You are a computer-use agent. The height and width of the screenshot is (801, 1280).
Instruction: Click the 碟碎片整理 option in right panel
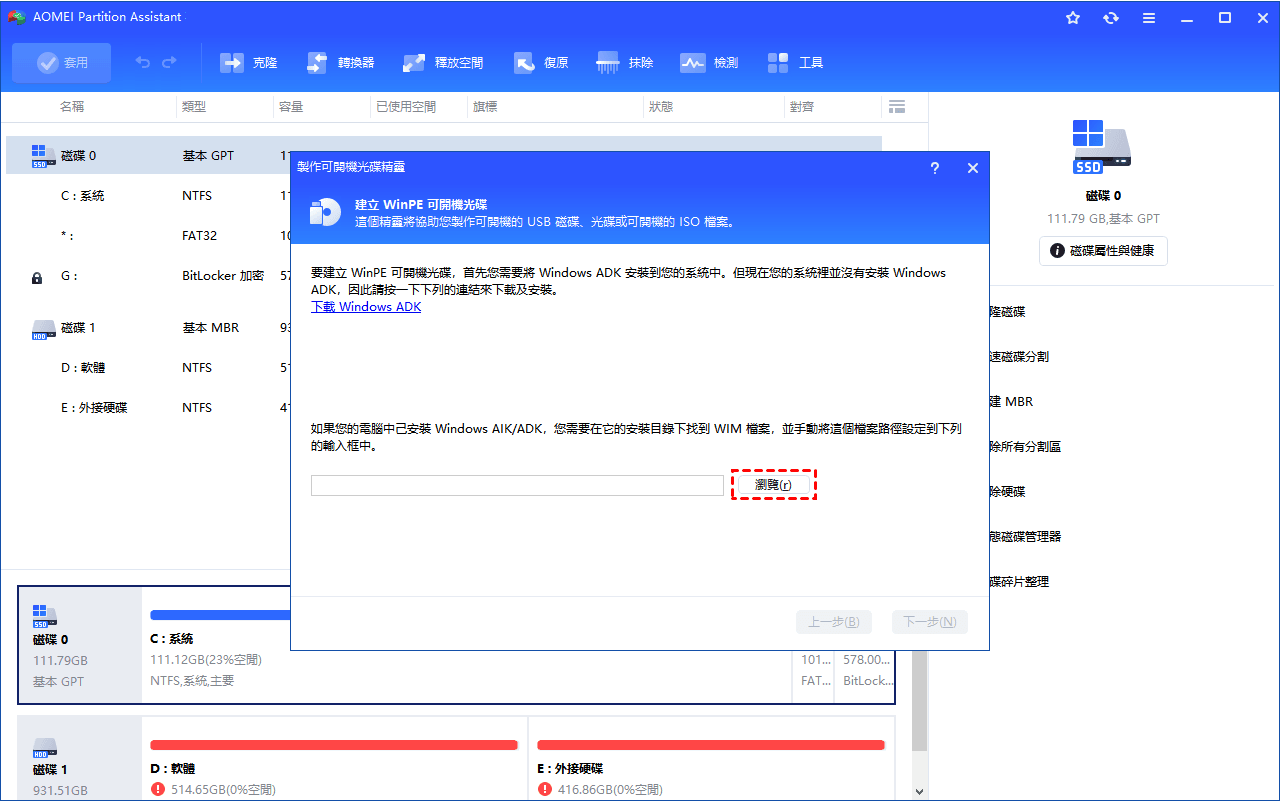[x=1019, y=582]
